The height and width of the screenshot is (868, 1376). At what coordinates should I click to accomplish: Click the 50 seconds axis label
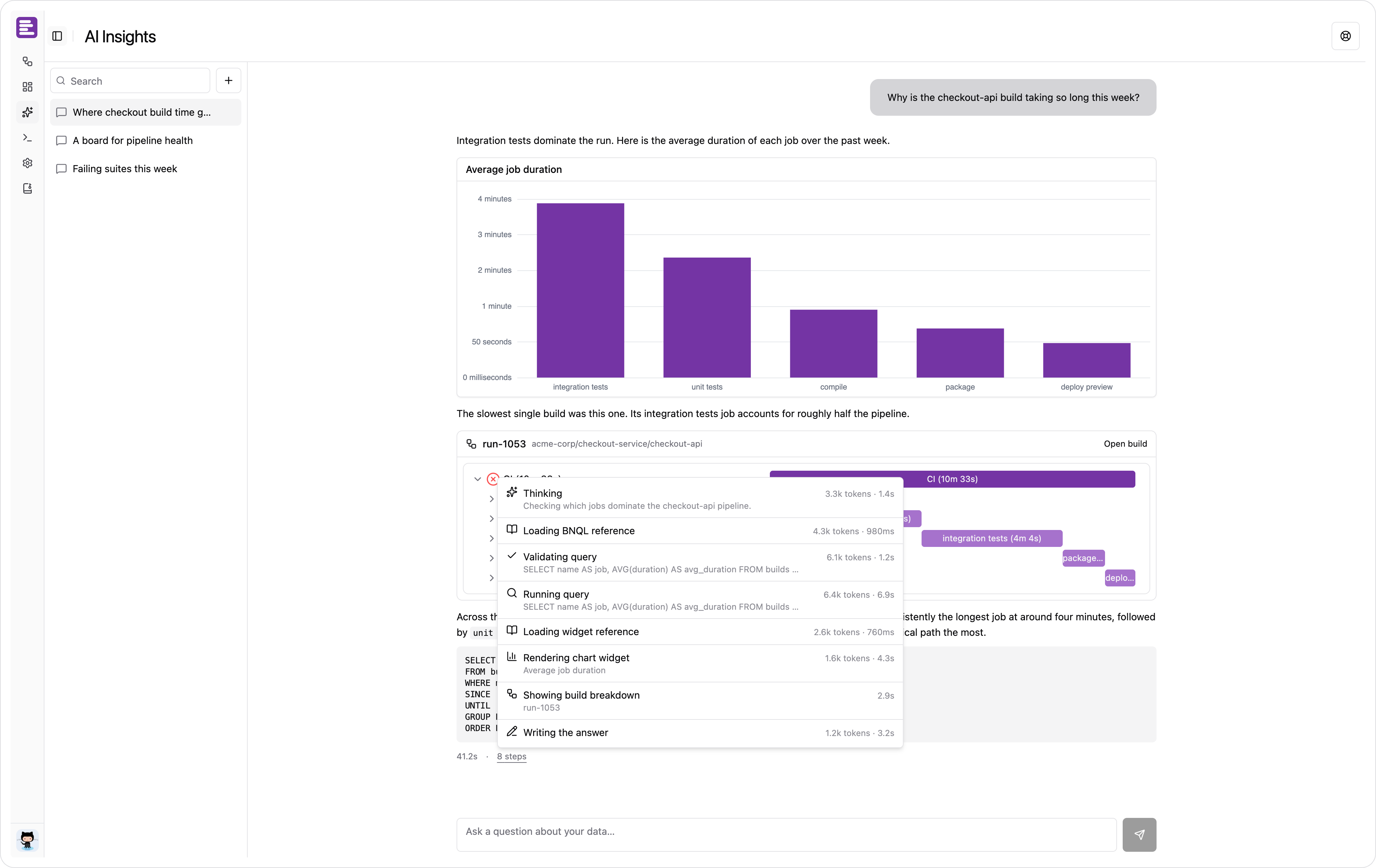[491, 342]
